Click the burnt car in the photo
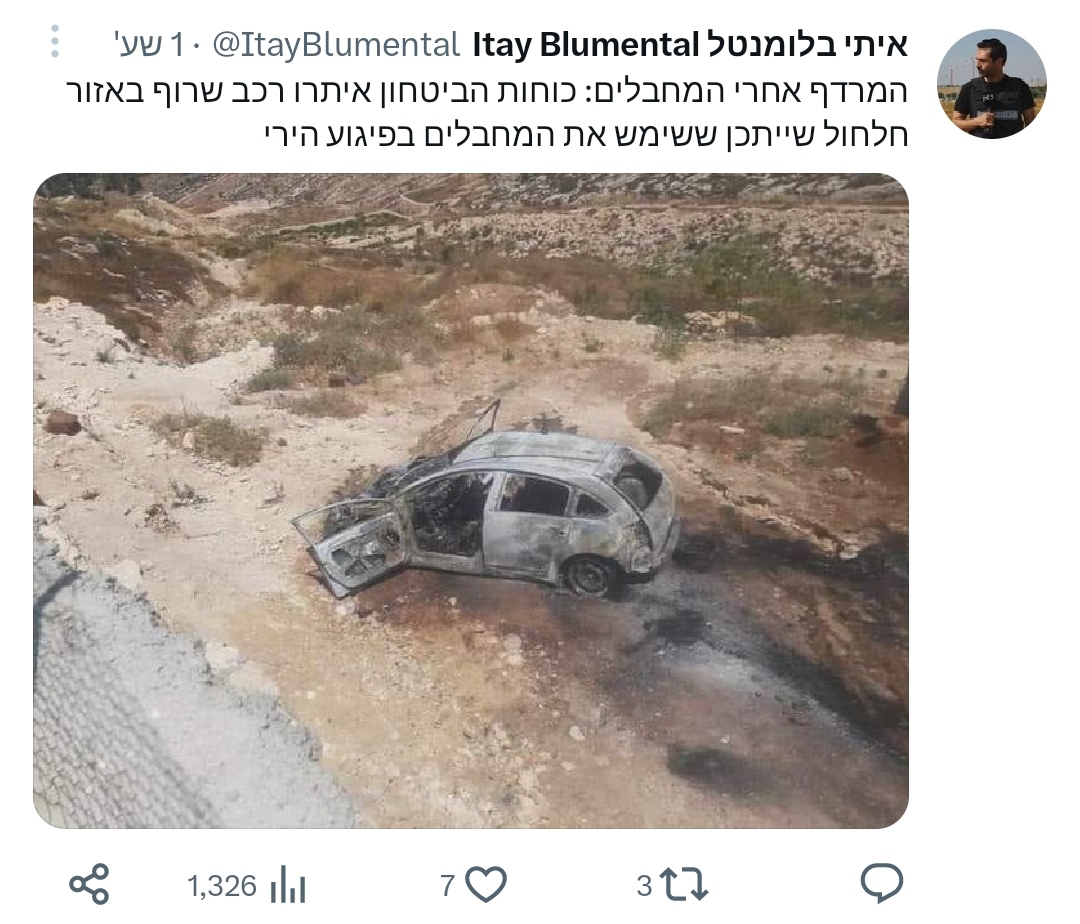The width and height of the screenshot is (1080, 924). tap(486, 509)
